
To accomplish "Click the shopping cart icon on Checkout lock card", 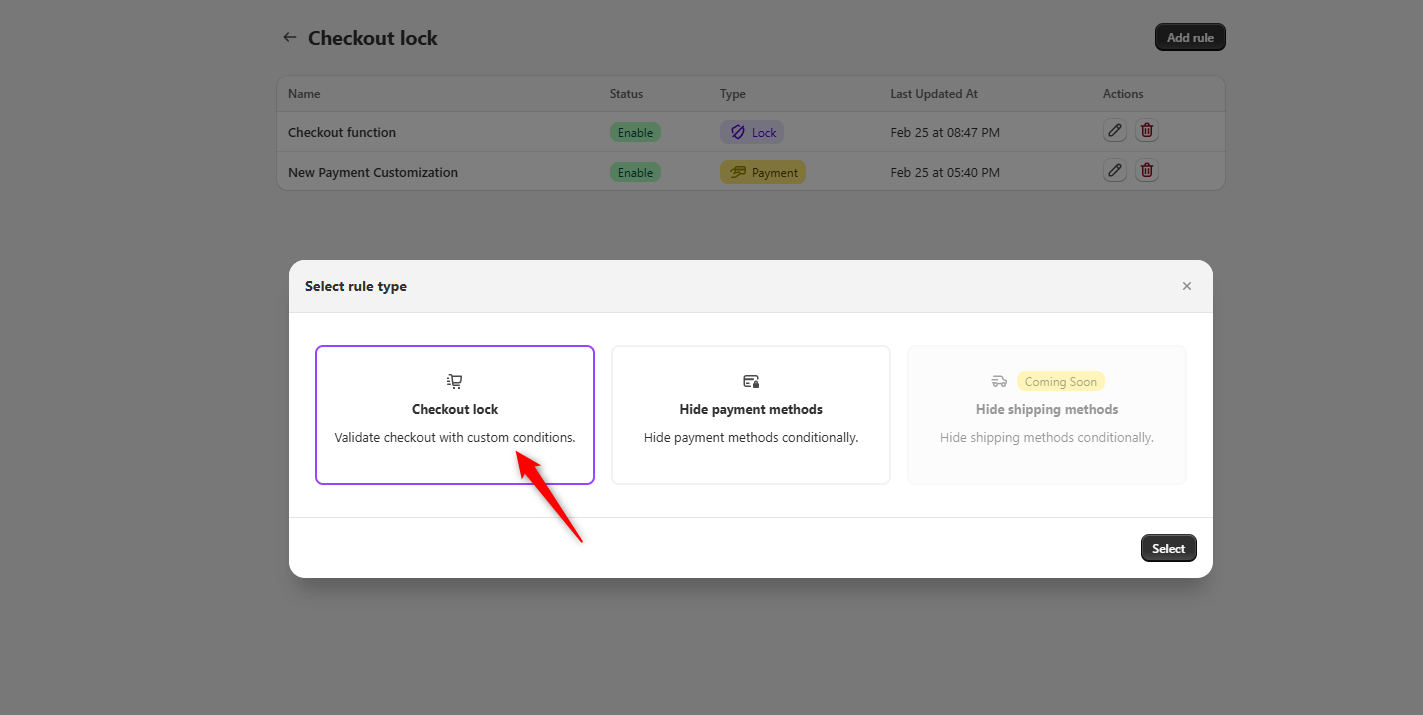I will [454, 381].
